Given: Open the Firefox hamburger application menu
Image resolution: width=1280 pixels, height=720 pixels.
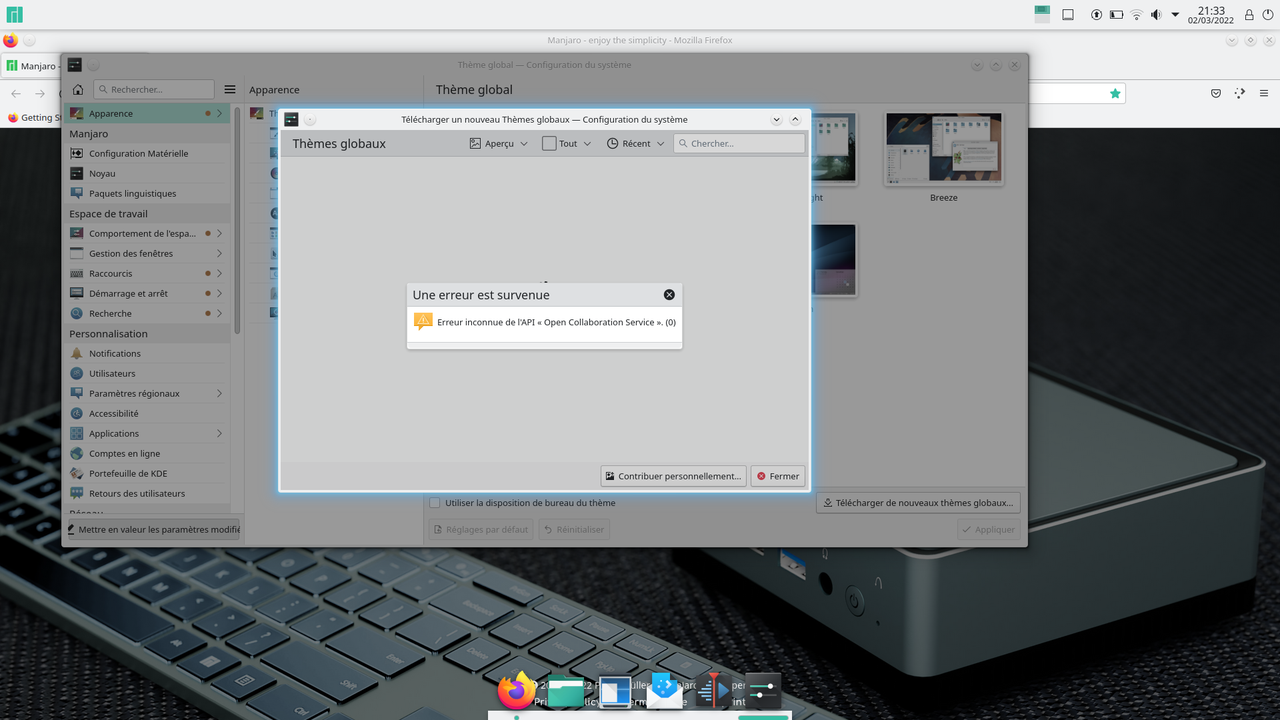Looking at the screenshot, I should [1264, 93].
